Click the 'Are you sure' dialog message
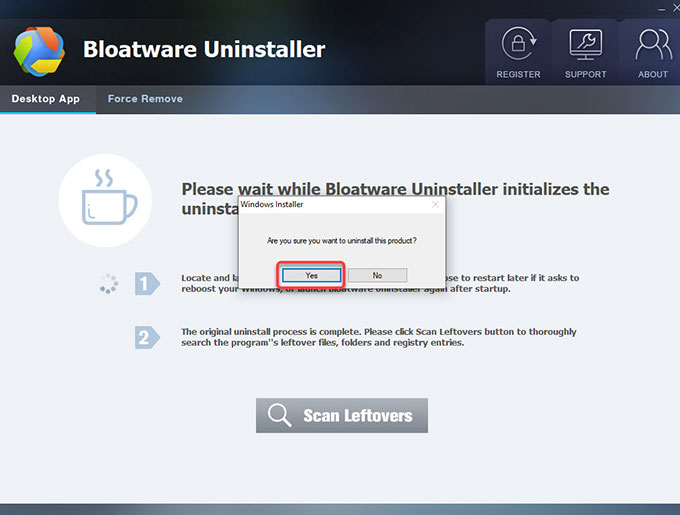This screenshot has height=515, width=680. pos(342,241)
